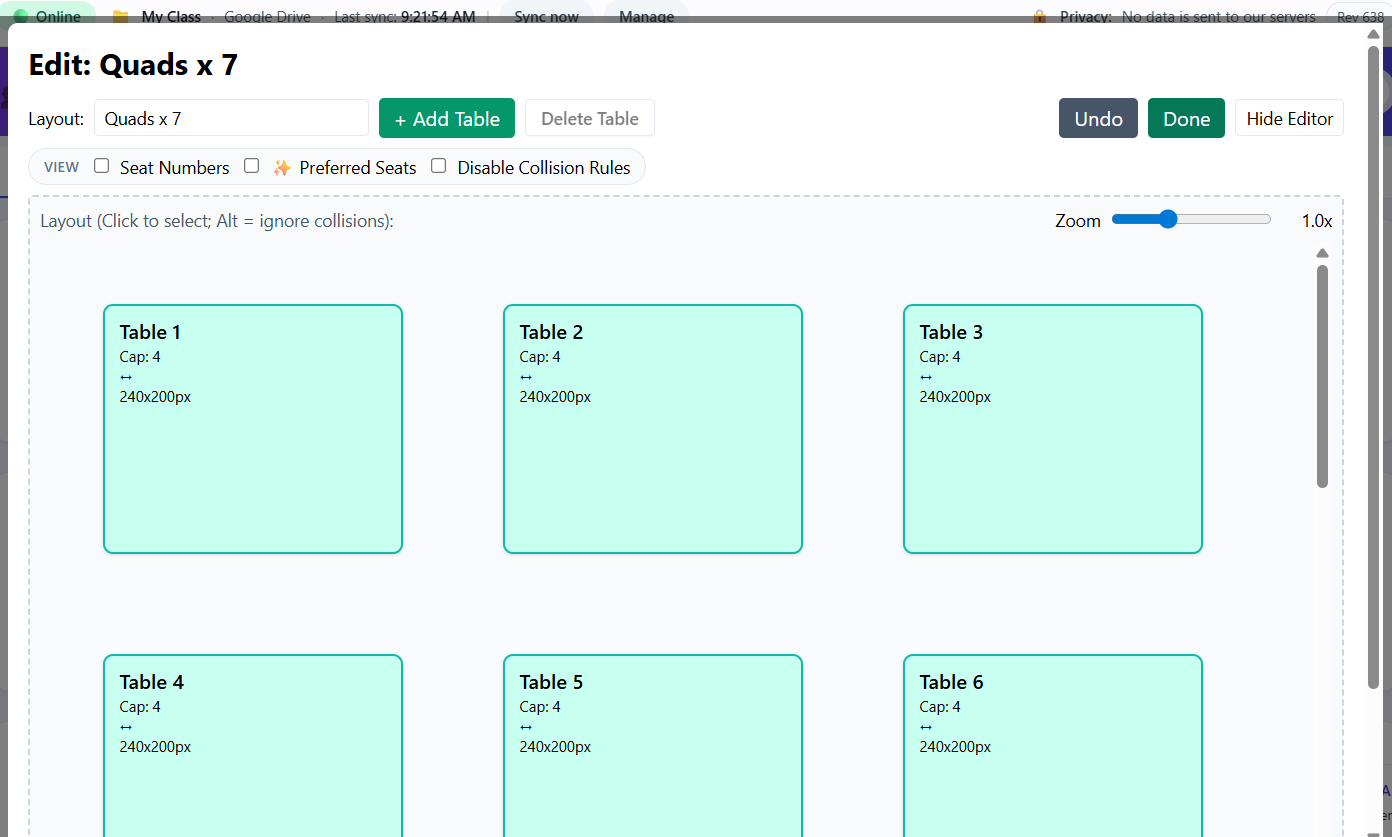1392x837 pixels.
Task: Click Sync now in the top bar
Action: [545, 16]
